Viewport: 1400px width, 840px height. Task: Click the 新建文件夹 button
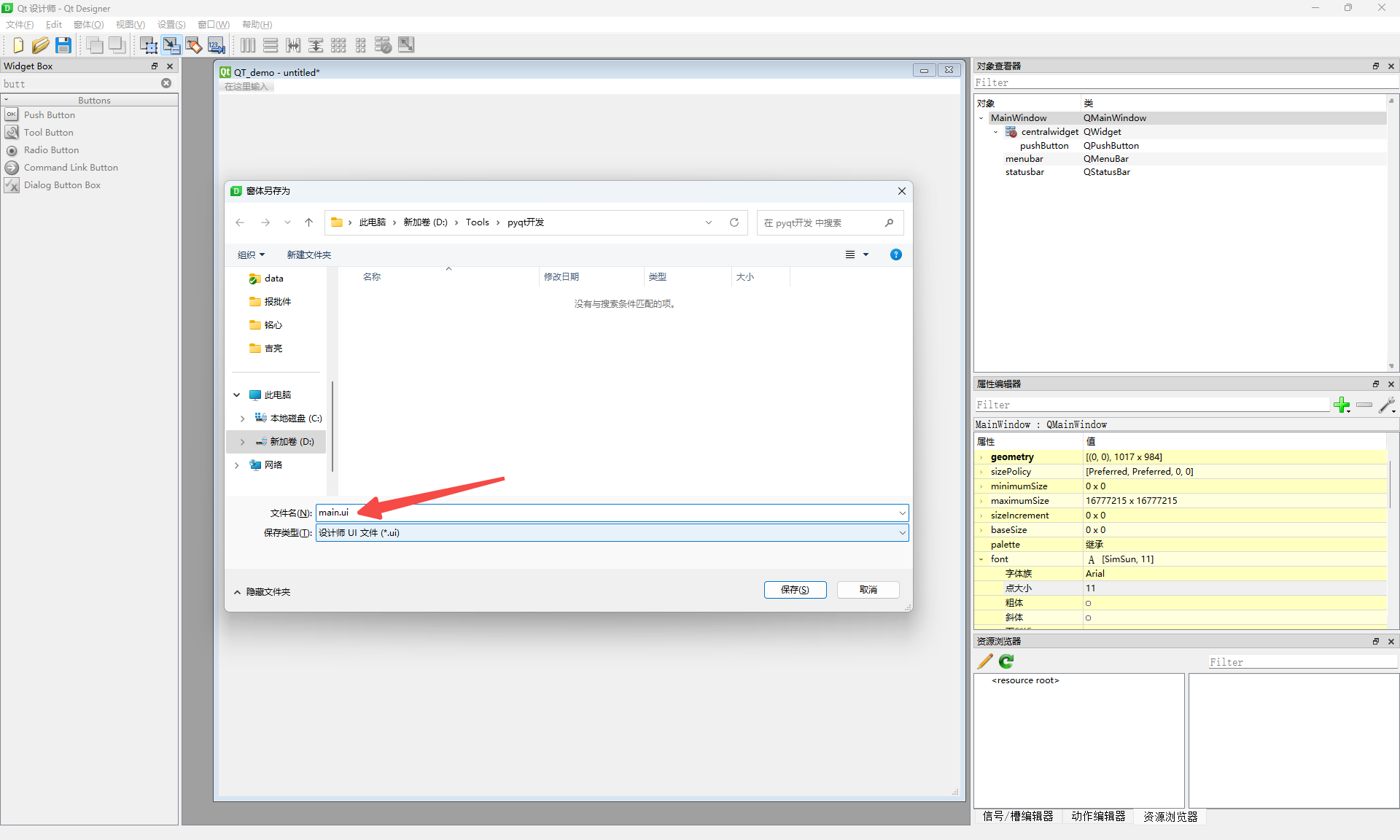pos(308,254)
